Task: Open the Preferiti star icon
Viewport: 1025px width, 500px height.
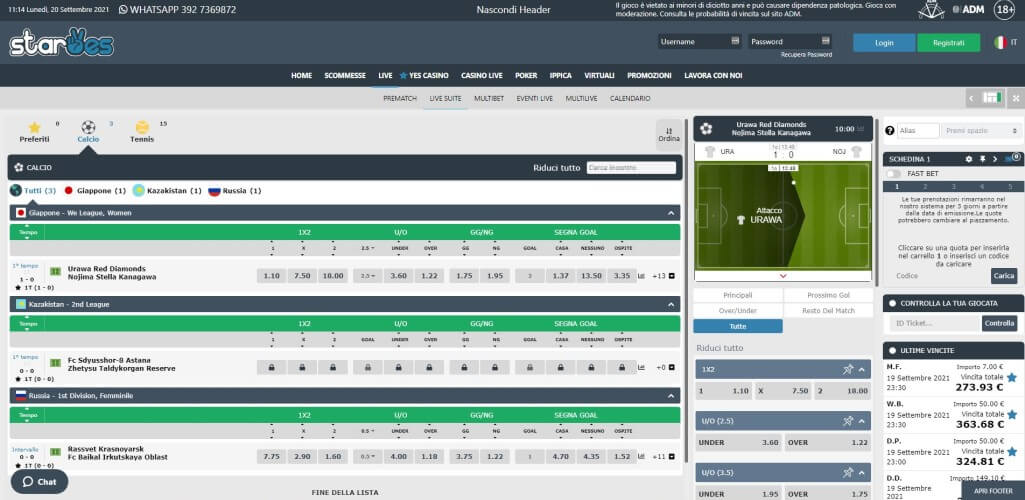Action: 35,127
